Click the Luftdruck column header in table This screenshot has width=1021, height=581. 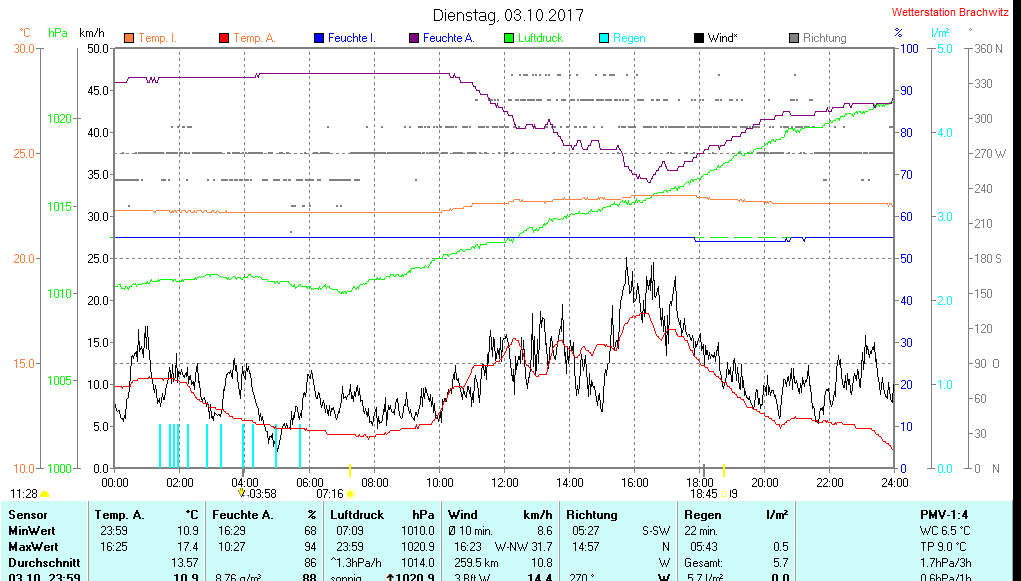tap(357, 514)
